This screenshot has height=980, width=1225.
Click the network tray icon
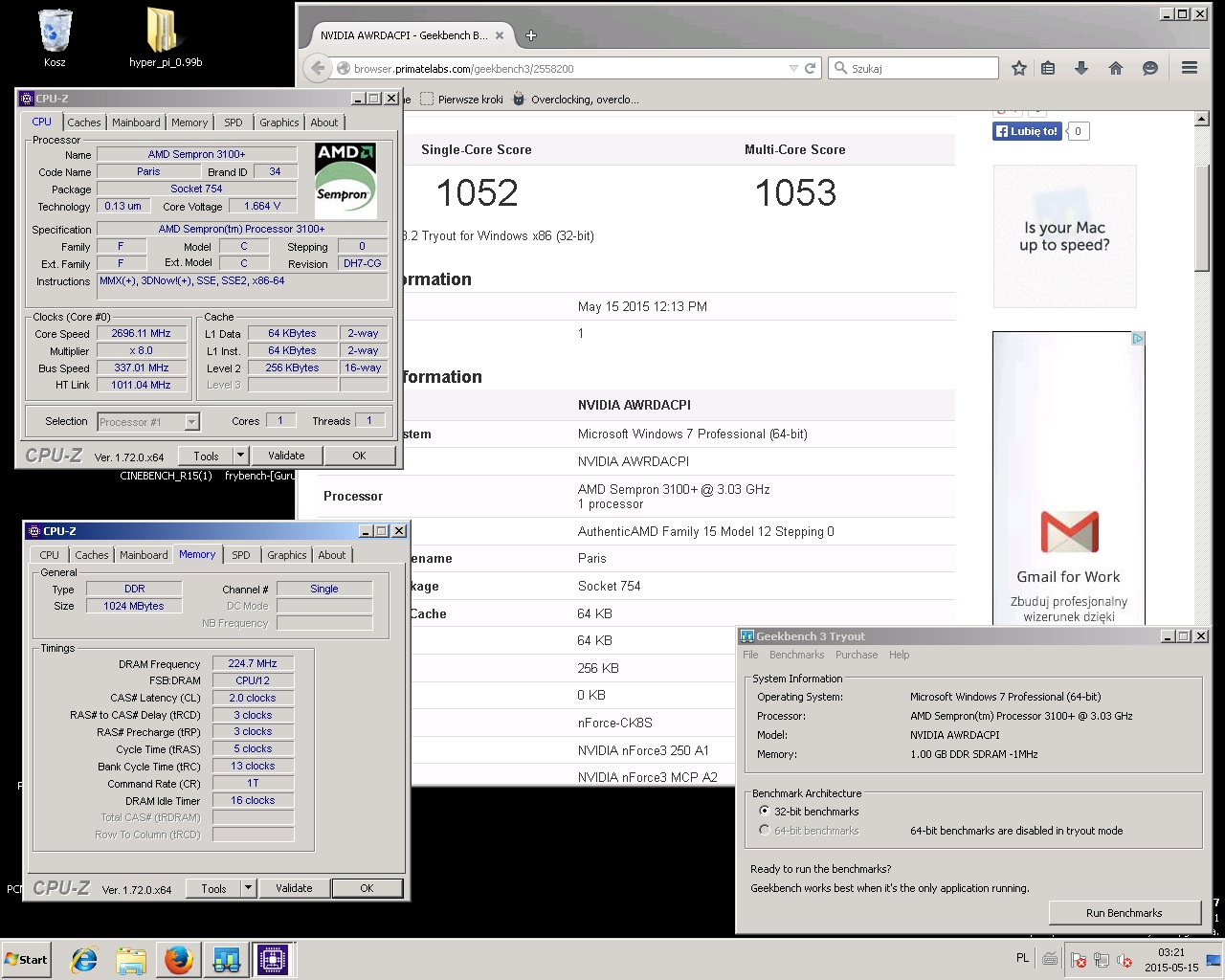[x=1102, y=960]
